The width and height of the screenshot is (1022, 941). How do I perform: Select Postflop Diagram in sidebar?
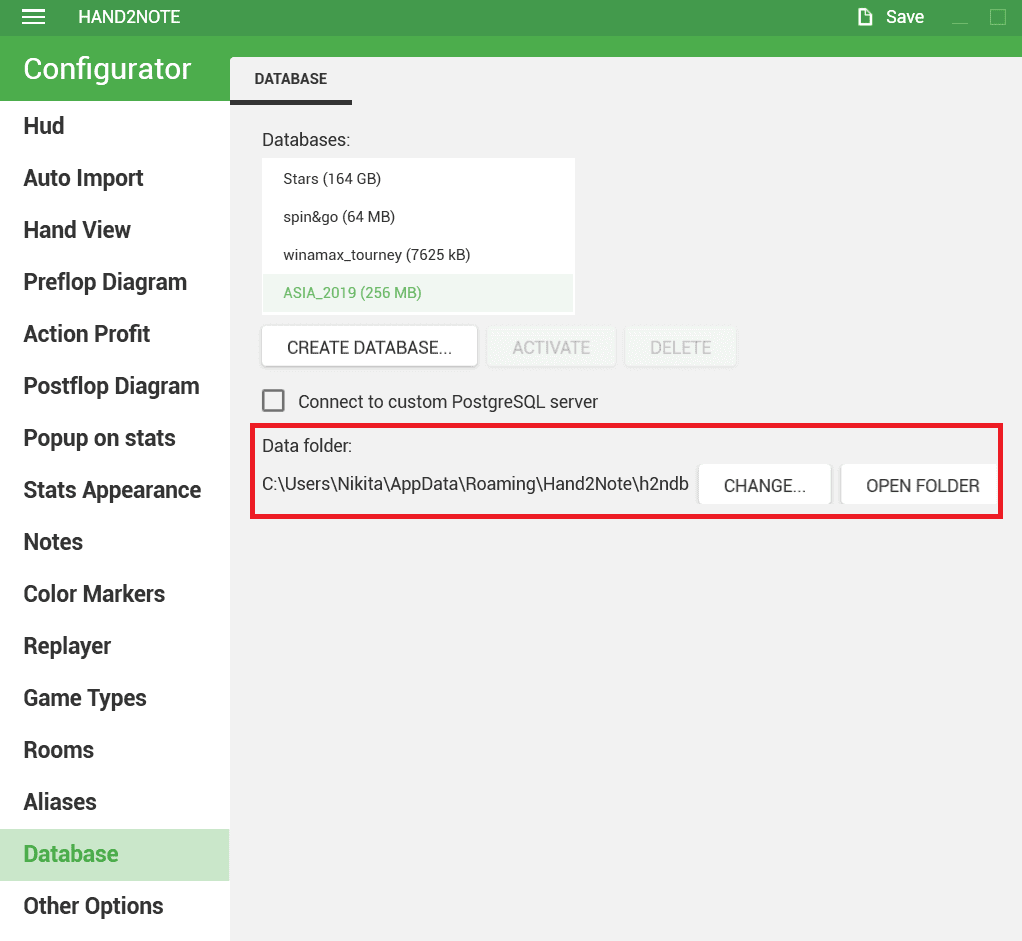pyautogui.click(x=115, y=386)
